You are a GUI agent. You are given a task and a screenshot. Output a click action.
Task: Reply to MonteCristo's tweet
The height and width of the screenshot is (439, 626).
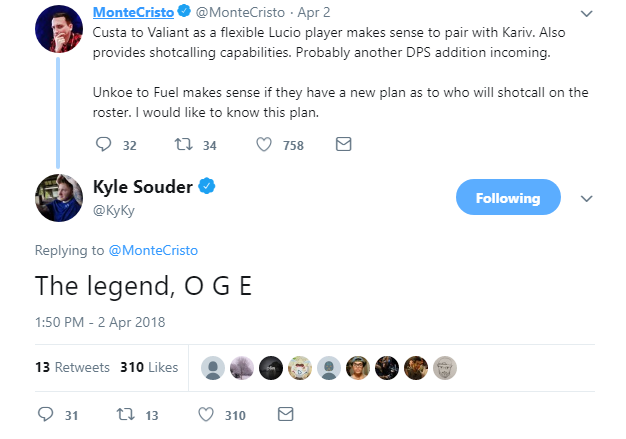pos(105,145)
